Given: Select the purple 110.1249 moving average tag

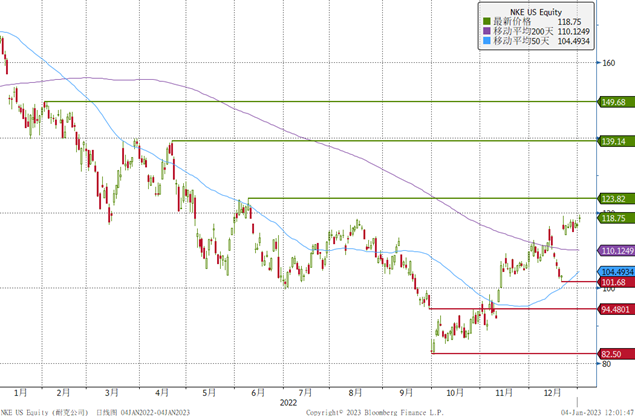Looking at the screenshot, I should 615,250.
